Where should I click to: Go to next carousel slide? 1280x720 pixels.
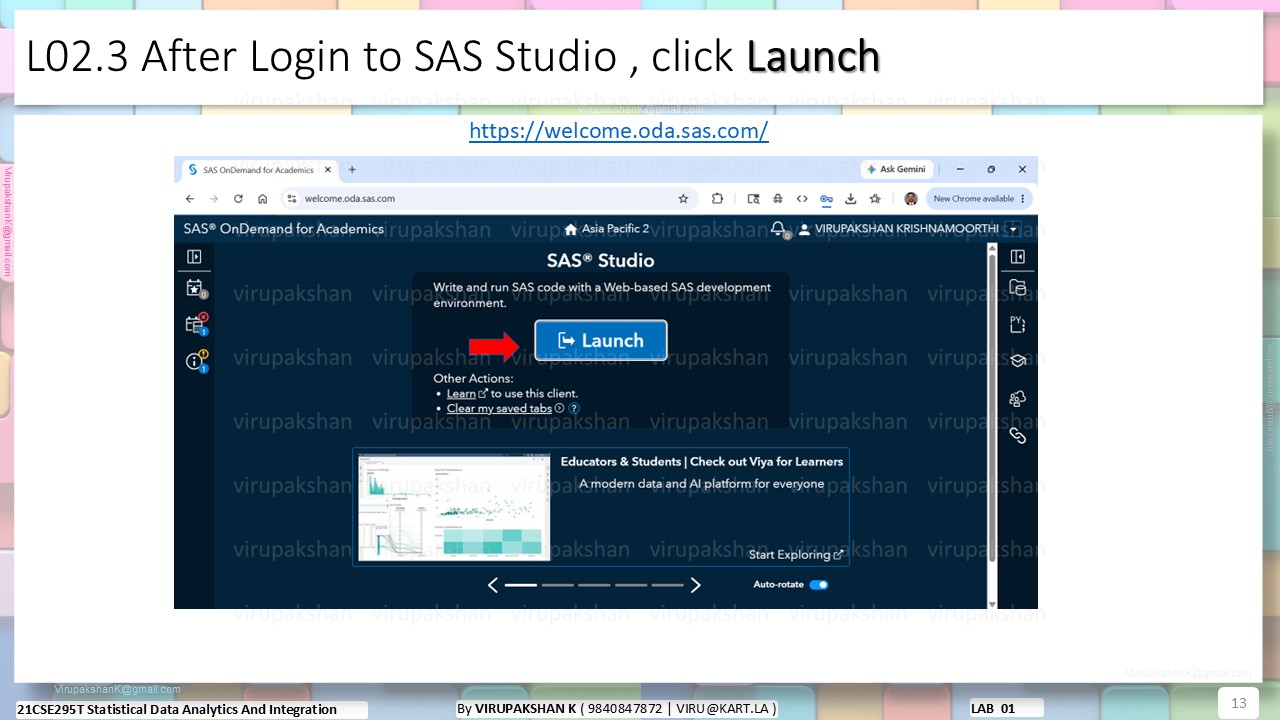[x=696, y=585]
